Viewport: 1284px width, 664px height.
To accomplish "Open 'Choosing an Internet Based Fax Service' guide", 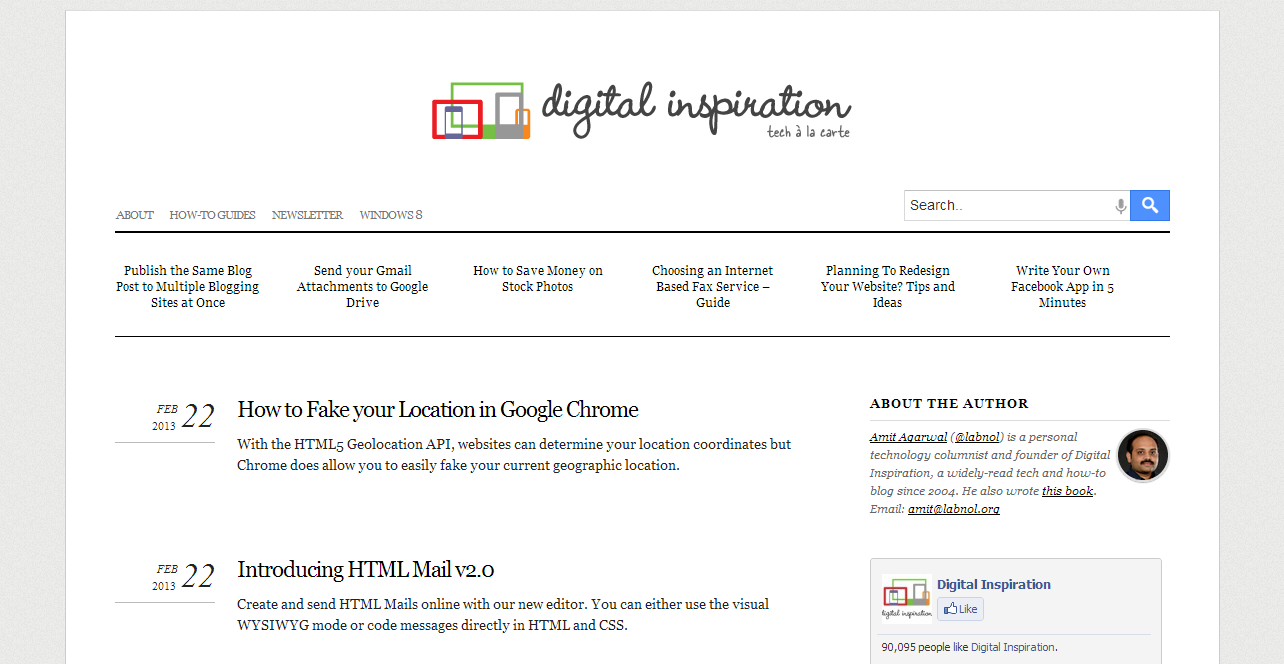I will [713, 287].
